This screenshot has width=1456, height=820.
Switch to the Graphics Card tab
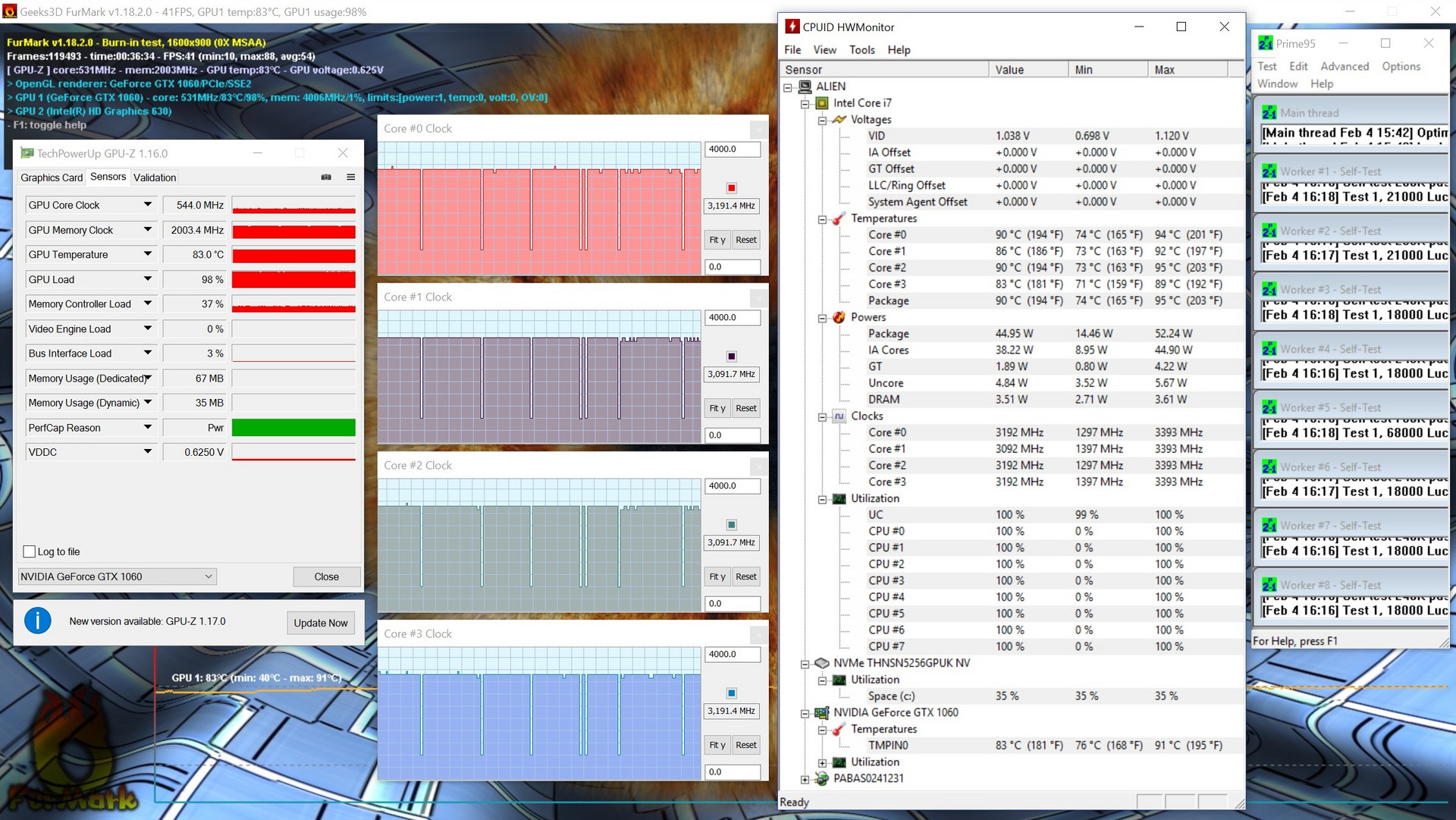click(x=52, y=178)
